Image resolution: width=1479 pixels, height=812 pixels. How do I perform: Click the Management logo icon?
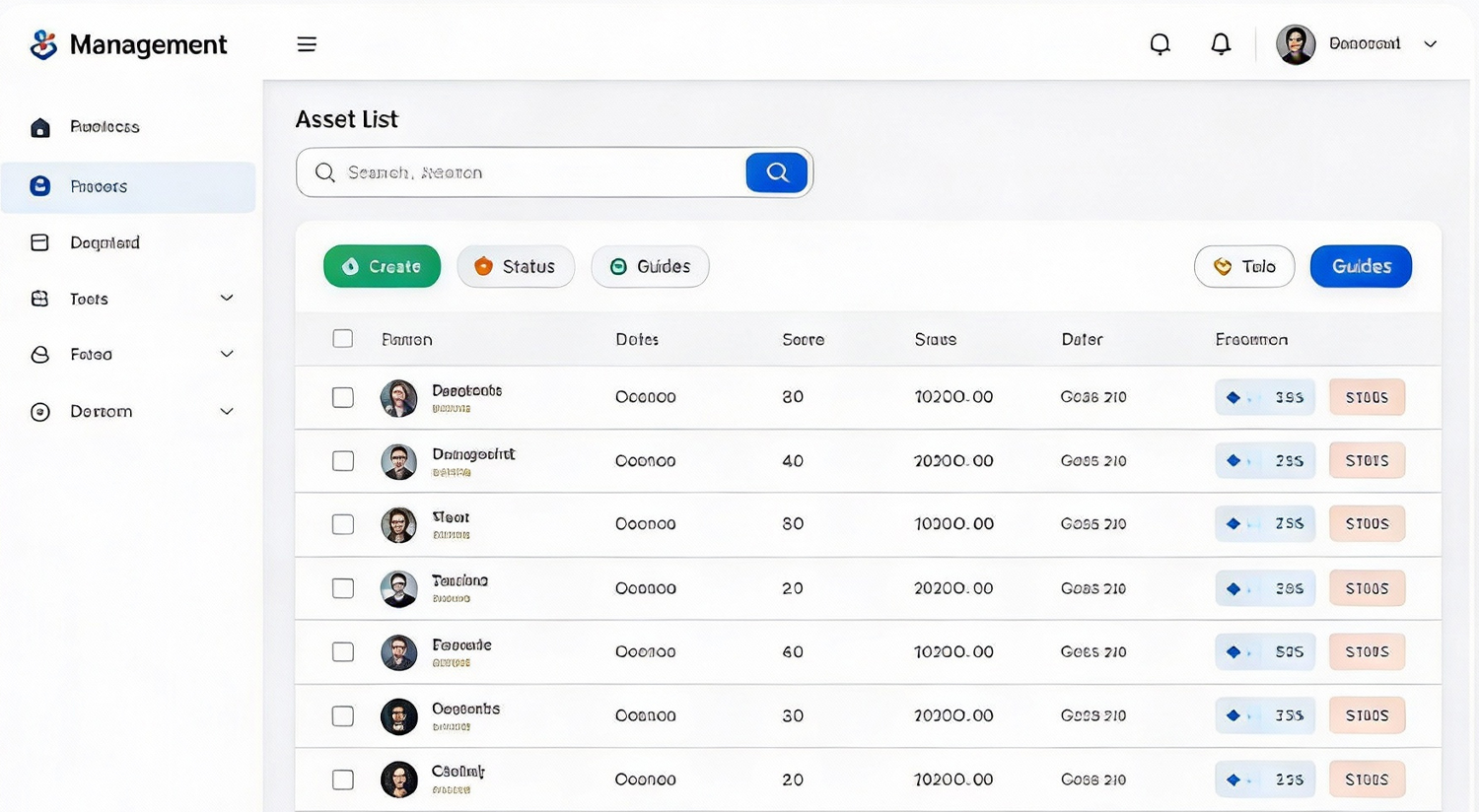(x=43, y=44)
